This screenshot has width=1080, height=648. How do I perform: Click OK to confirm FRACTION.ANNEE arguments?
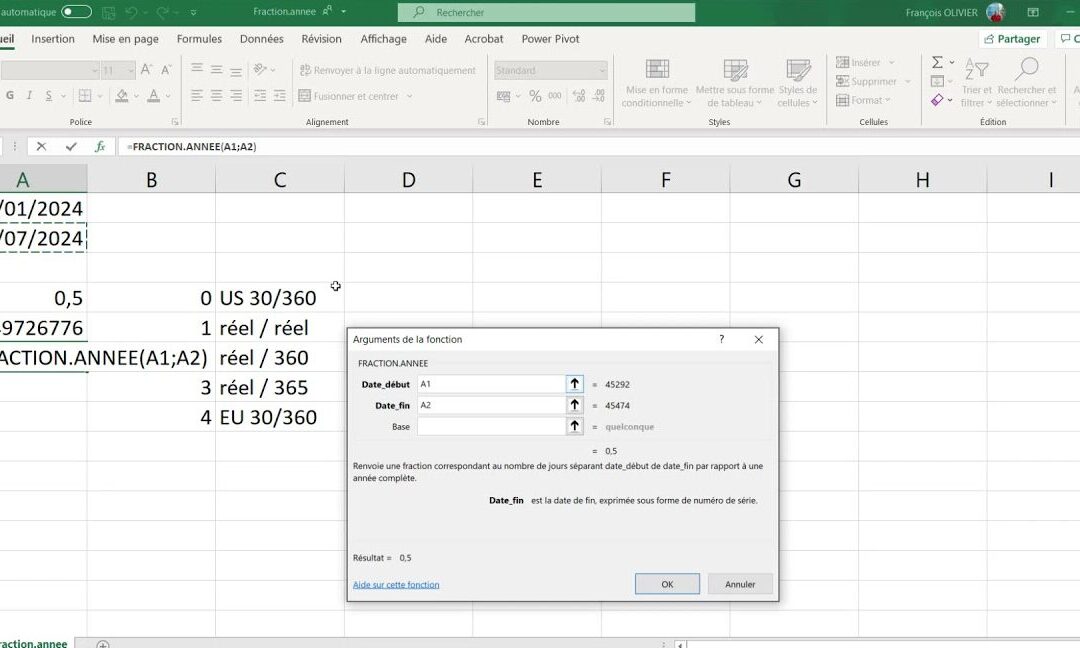coord(666,583)
